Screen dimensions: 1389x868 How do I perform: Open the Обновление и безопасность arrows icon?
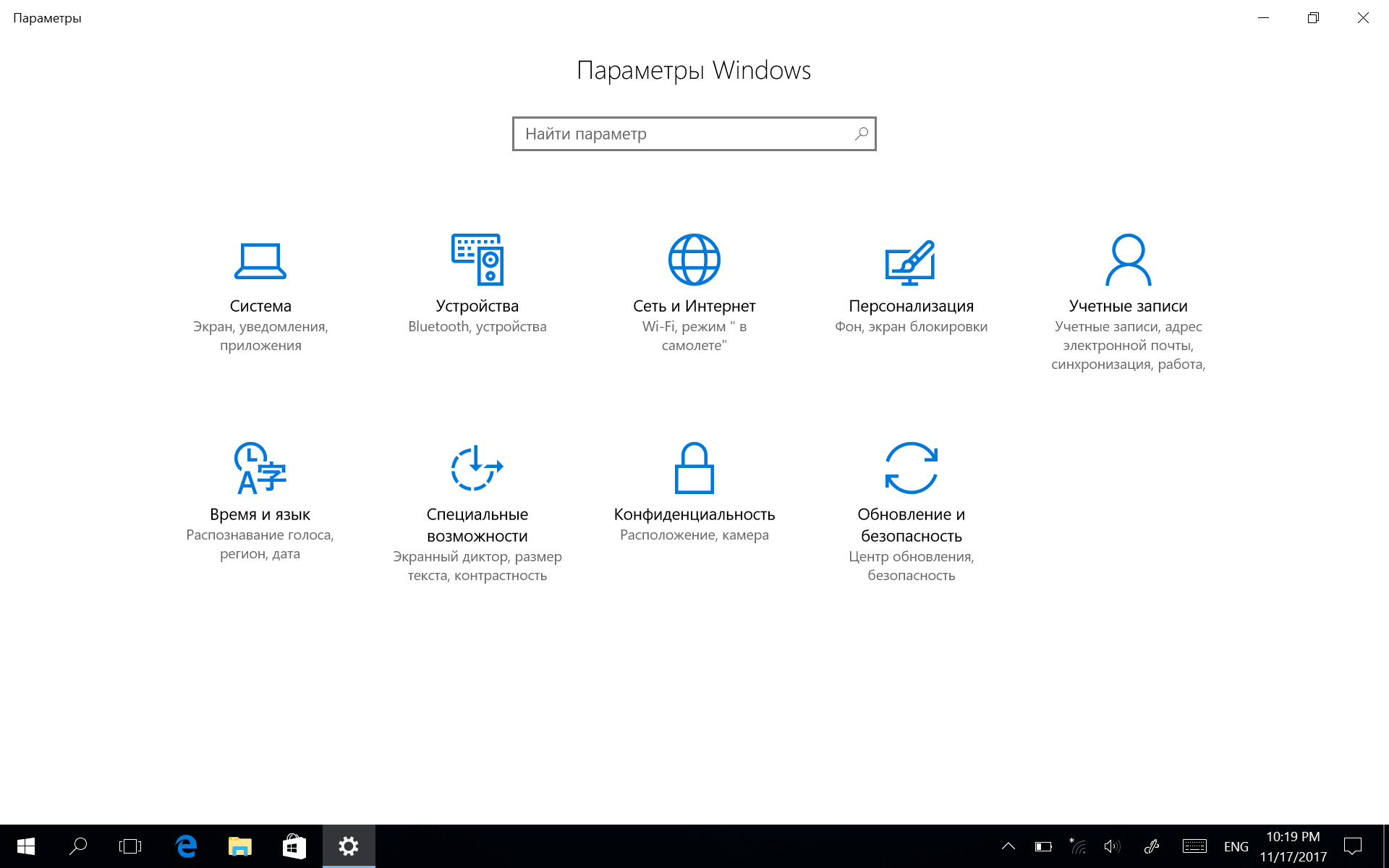[x=912, y=468]
